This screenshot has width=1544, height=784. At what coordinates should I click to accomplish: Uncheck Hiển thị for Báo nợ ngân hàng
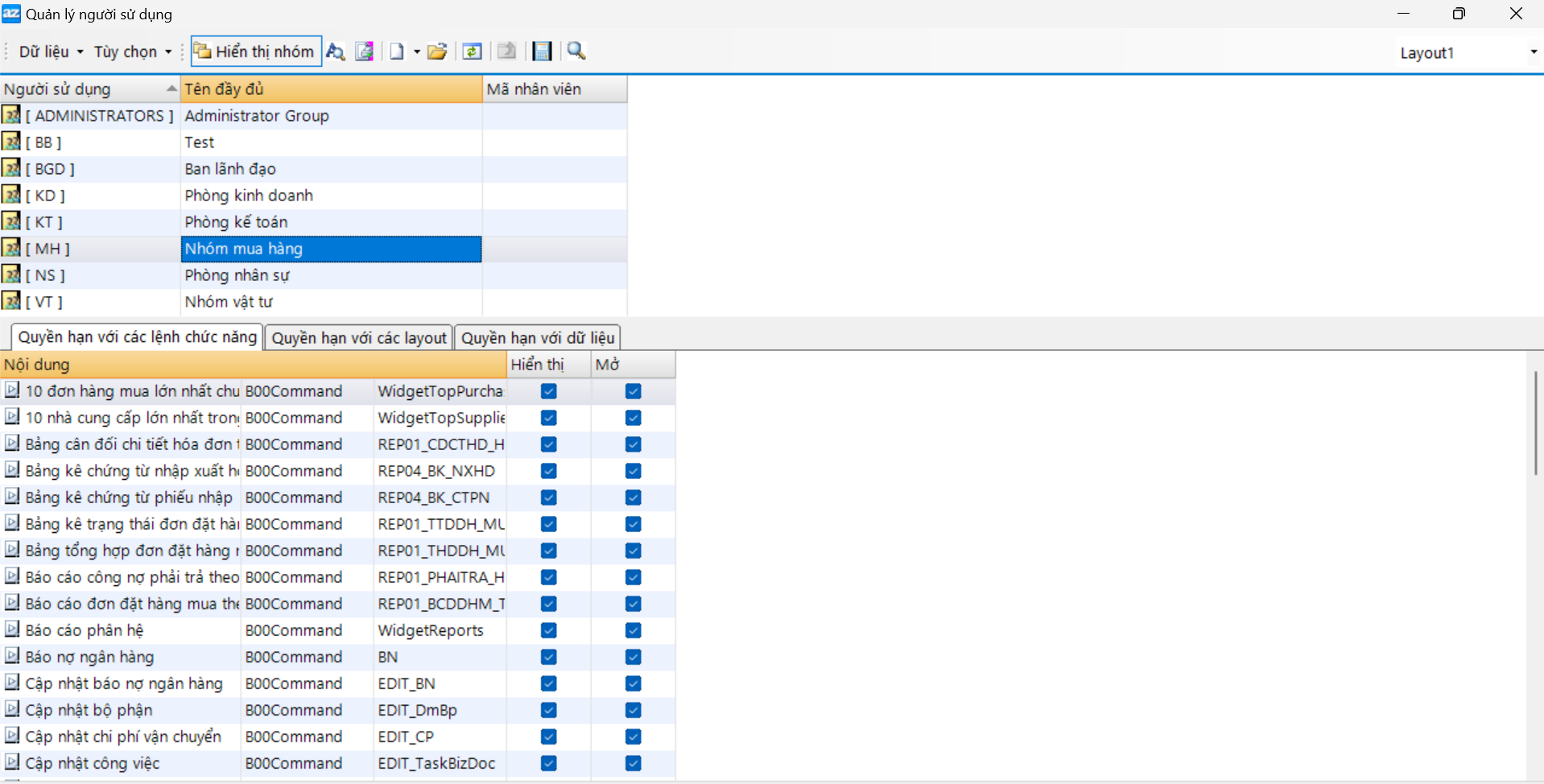(549, 657)
